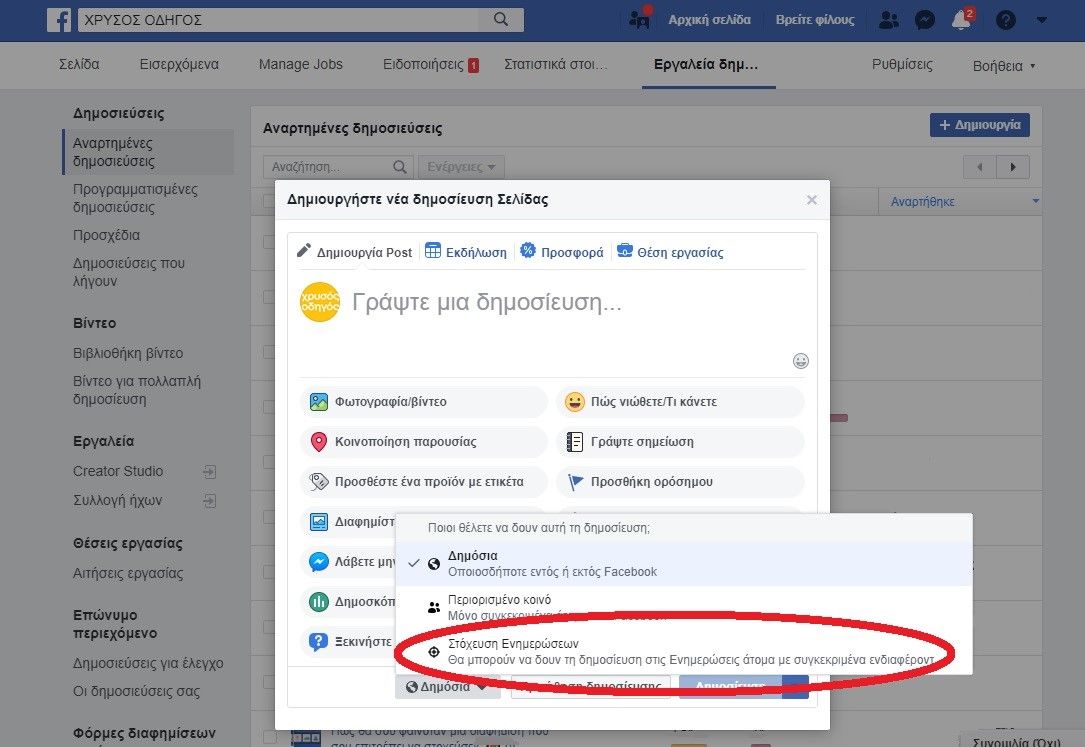Select Στόχευση Ενημερώσεων audience option
Screen dimensions: 1085x747
pyautogui.click(x=684, y=652)
